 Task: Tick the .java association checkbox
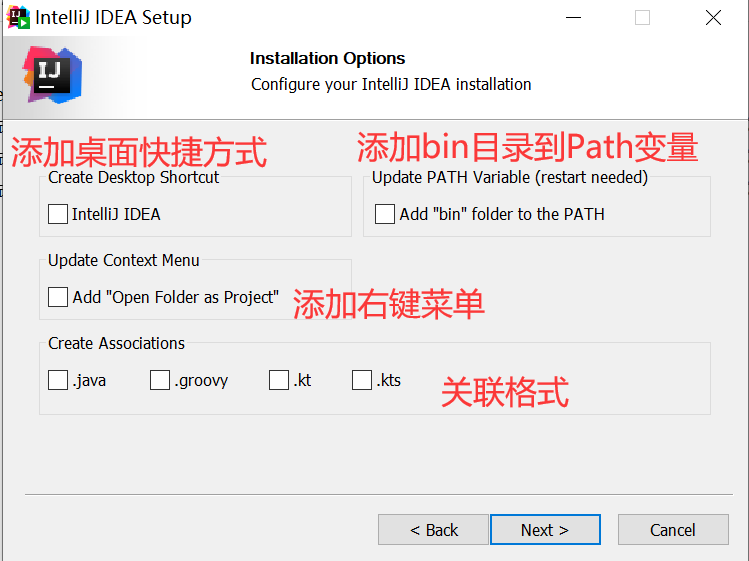tap(58, 380)
